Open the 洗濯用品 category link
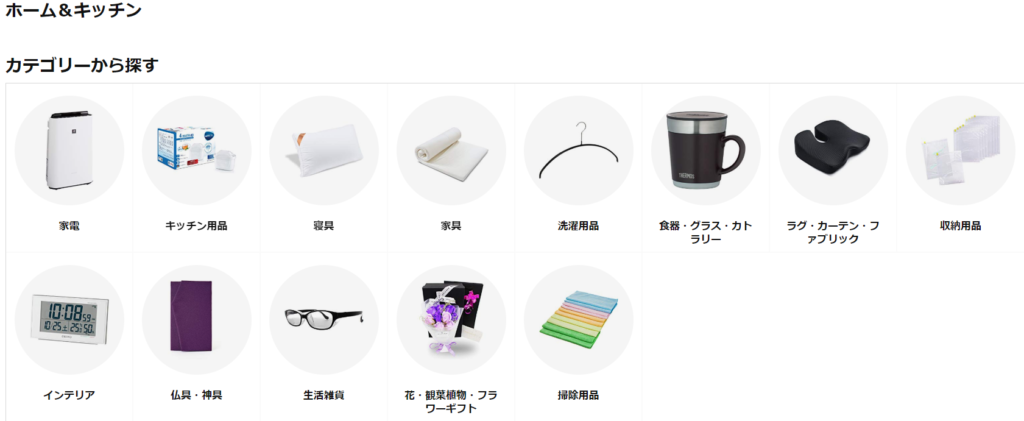 click(579, 226)
